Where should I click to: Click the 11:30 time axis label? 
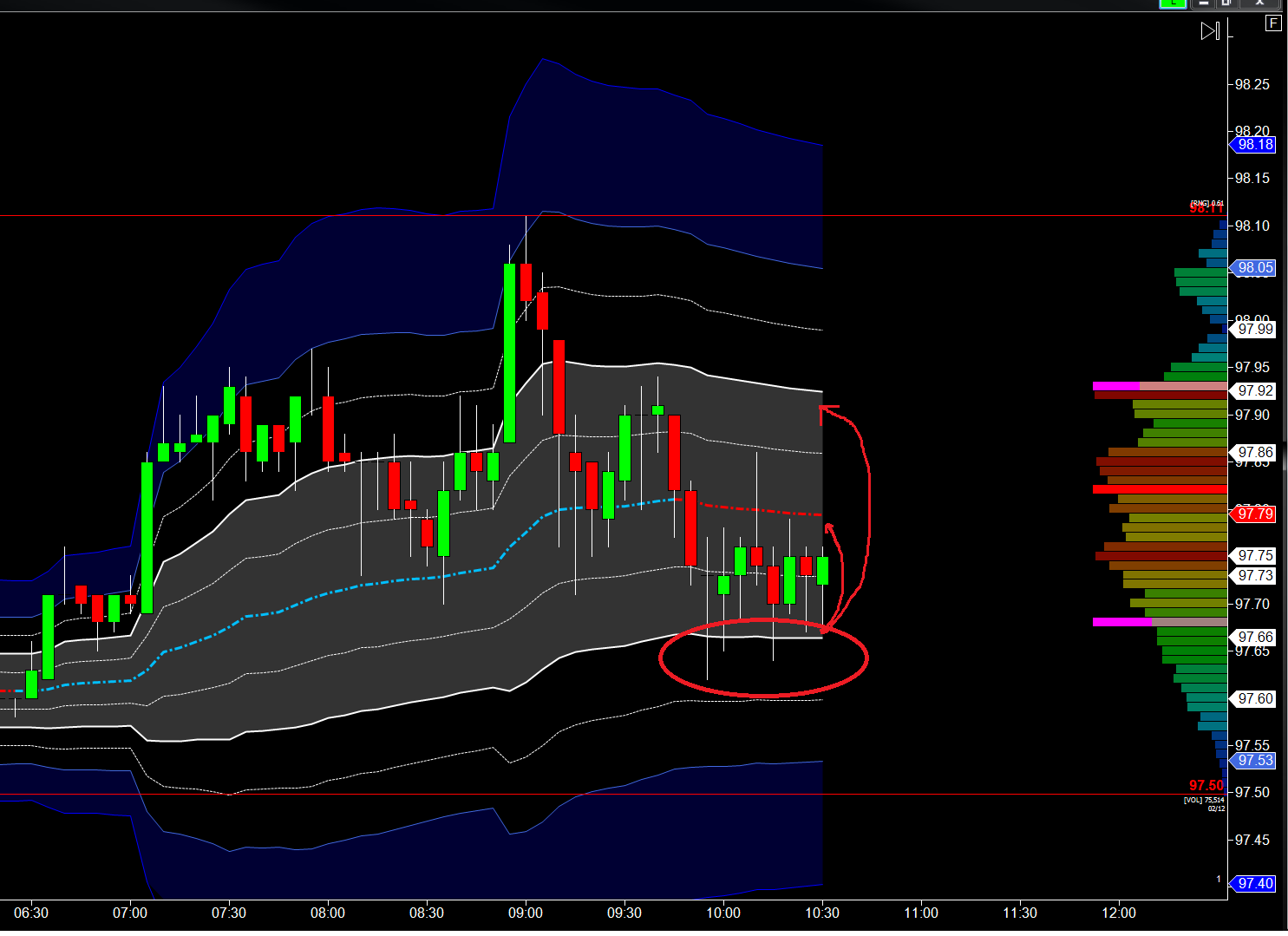[1020, 913]
